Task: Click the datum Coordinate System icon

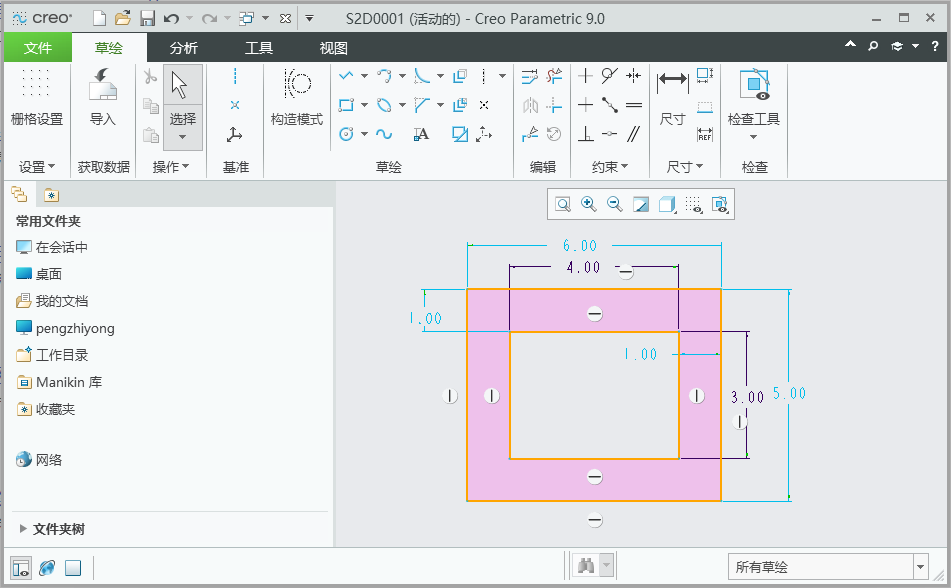Action: point(235,134)
